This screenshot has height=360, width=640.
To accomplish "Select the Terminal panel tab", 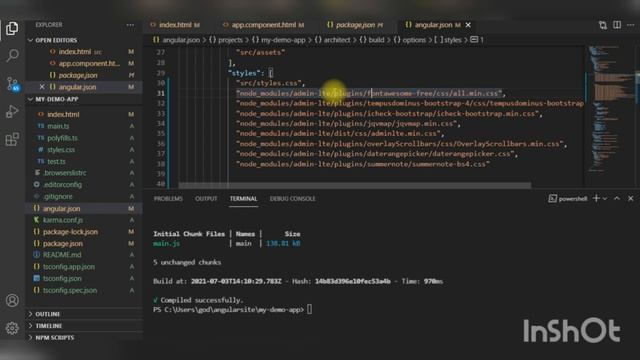I will coord(243,198).
